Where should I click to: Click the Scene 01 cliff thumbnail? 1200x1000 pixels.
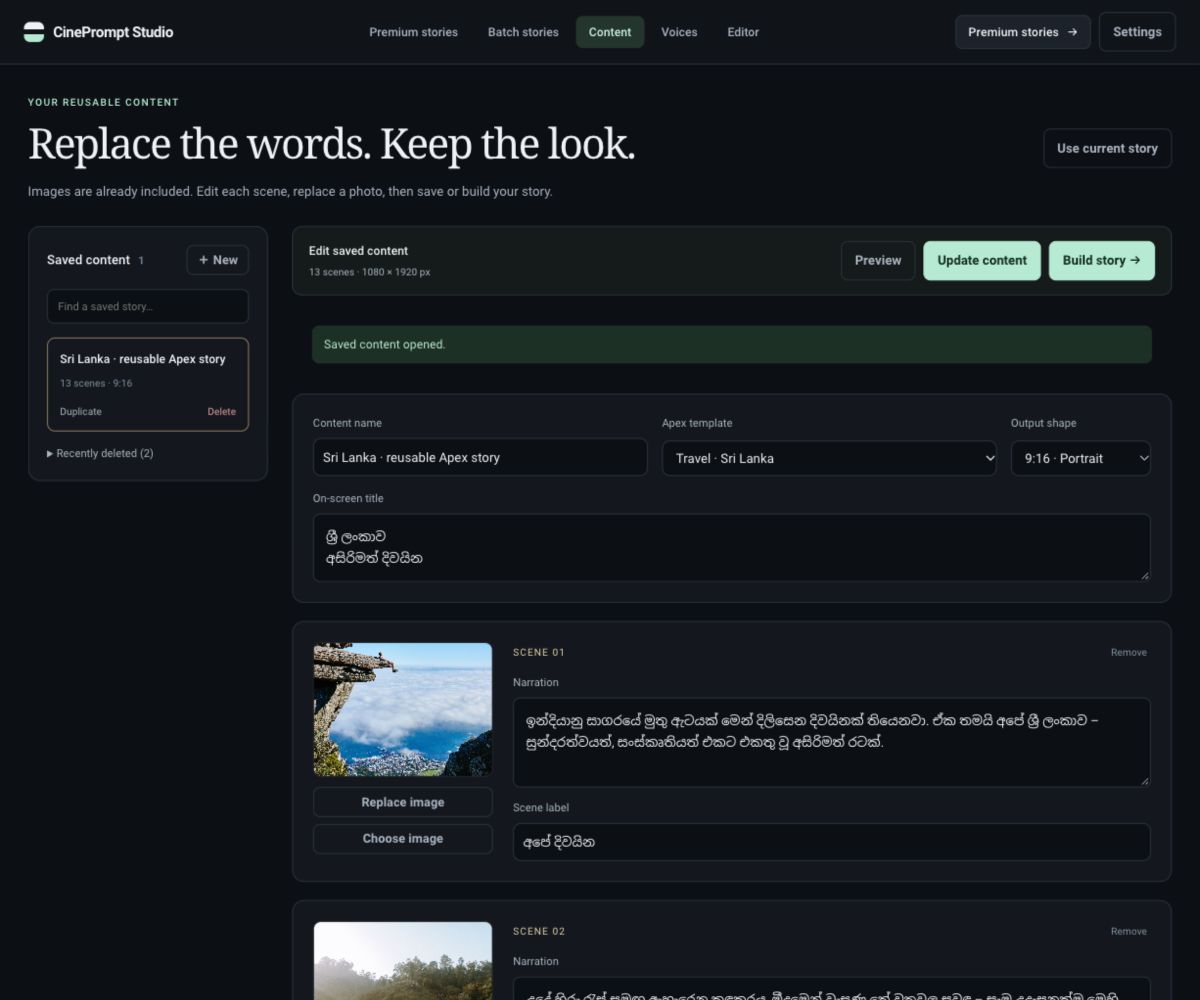403,710
